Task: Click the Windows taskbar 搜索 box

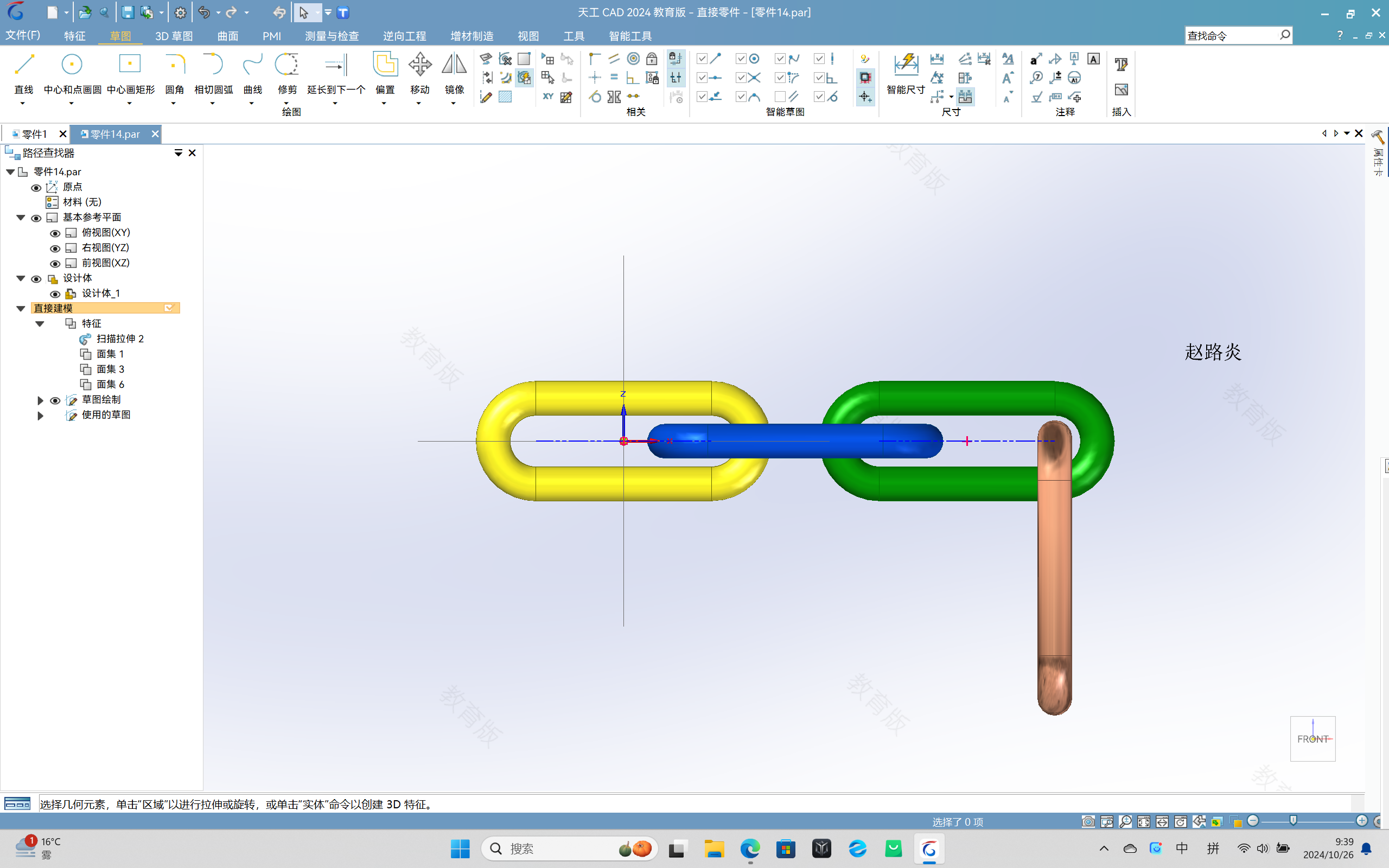Action: coord(569,848)
